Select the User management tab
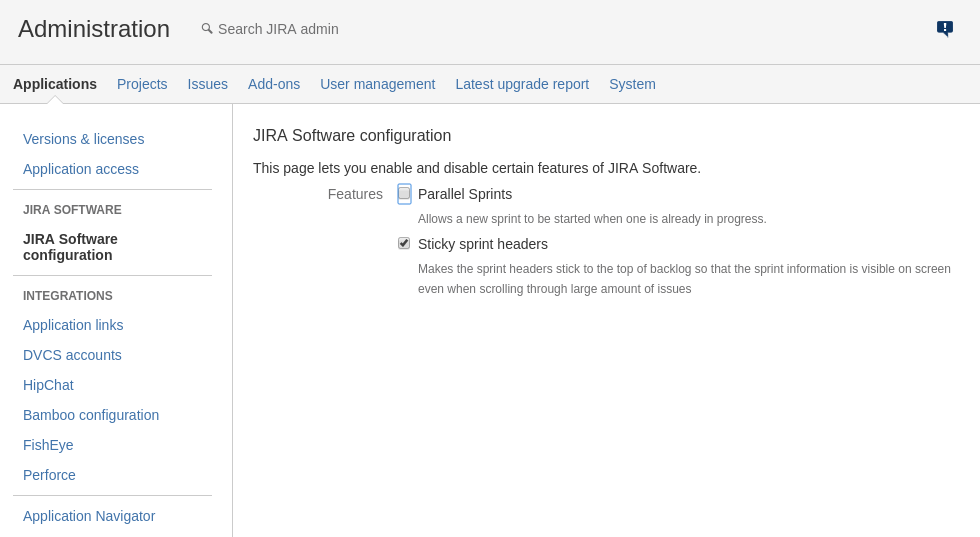This screenshot has width=980, height=537. [378, 84]
